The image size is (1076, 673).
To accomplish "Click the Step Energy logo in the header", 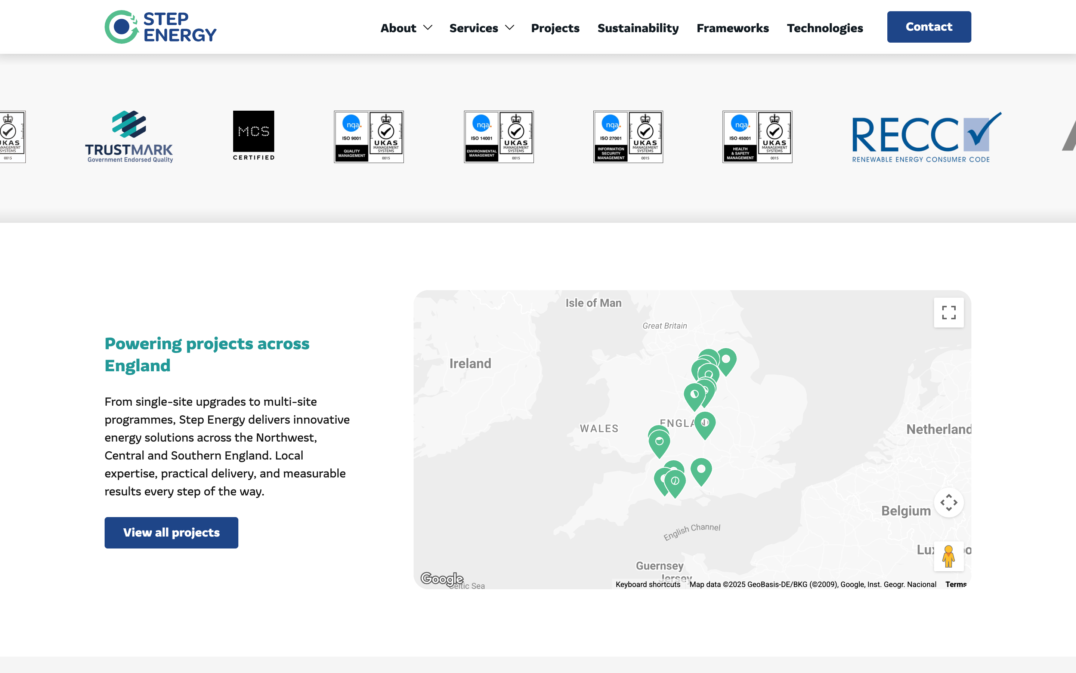I will (x=160, y=26).
